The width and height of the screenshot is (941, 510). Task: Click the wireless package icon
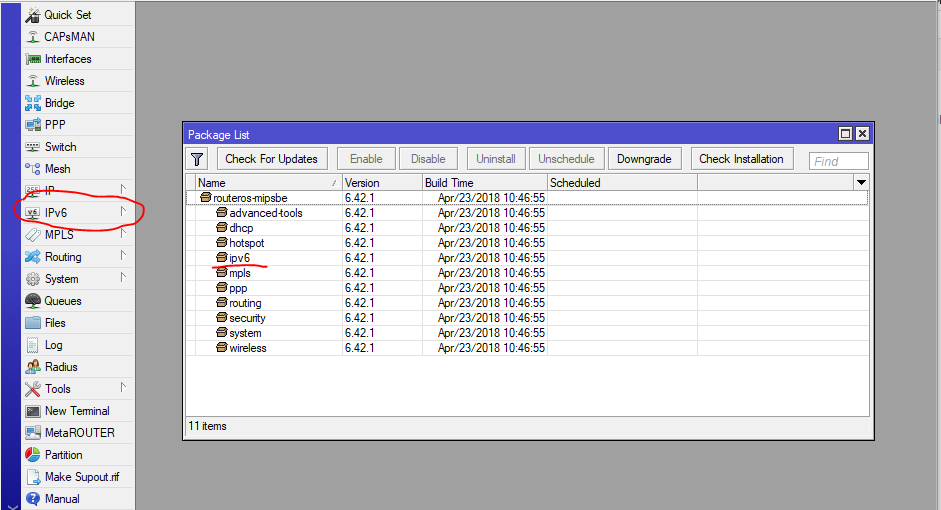pyautogui.click(x=222, y=347)
